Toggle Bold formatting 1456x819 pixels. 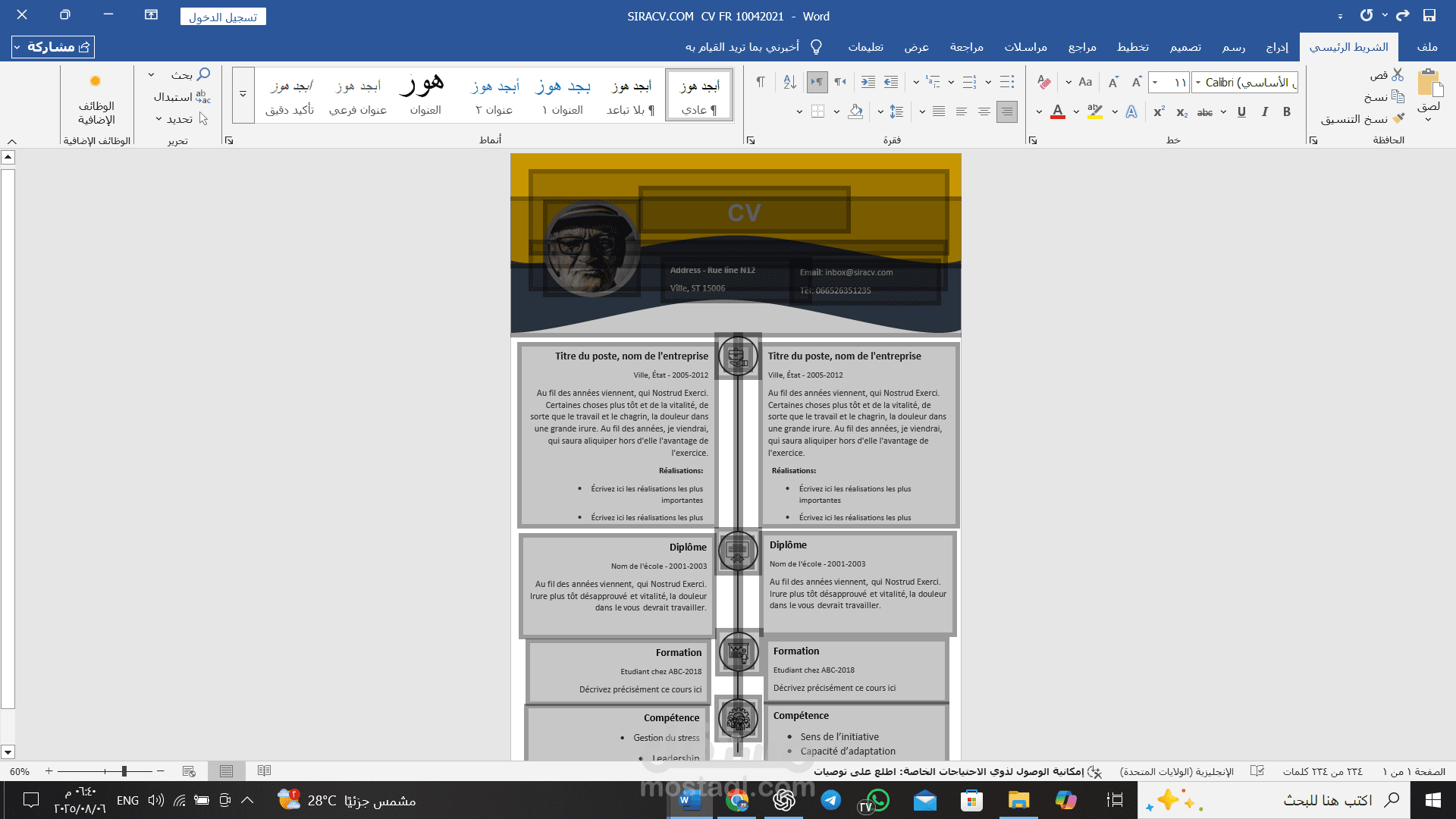tap(1287, 112)
